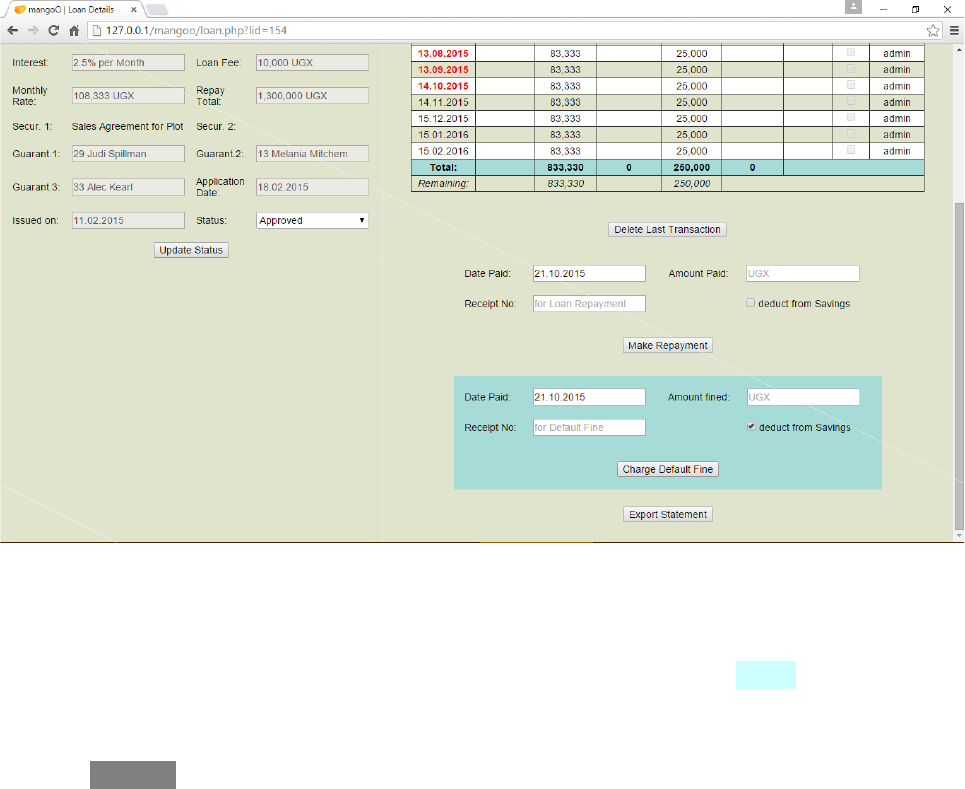
Task: Click Guarant.2 field 13 Melania Mitchem
Action: (x=312, y=153)
